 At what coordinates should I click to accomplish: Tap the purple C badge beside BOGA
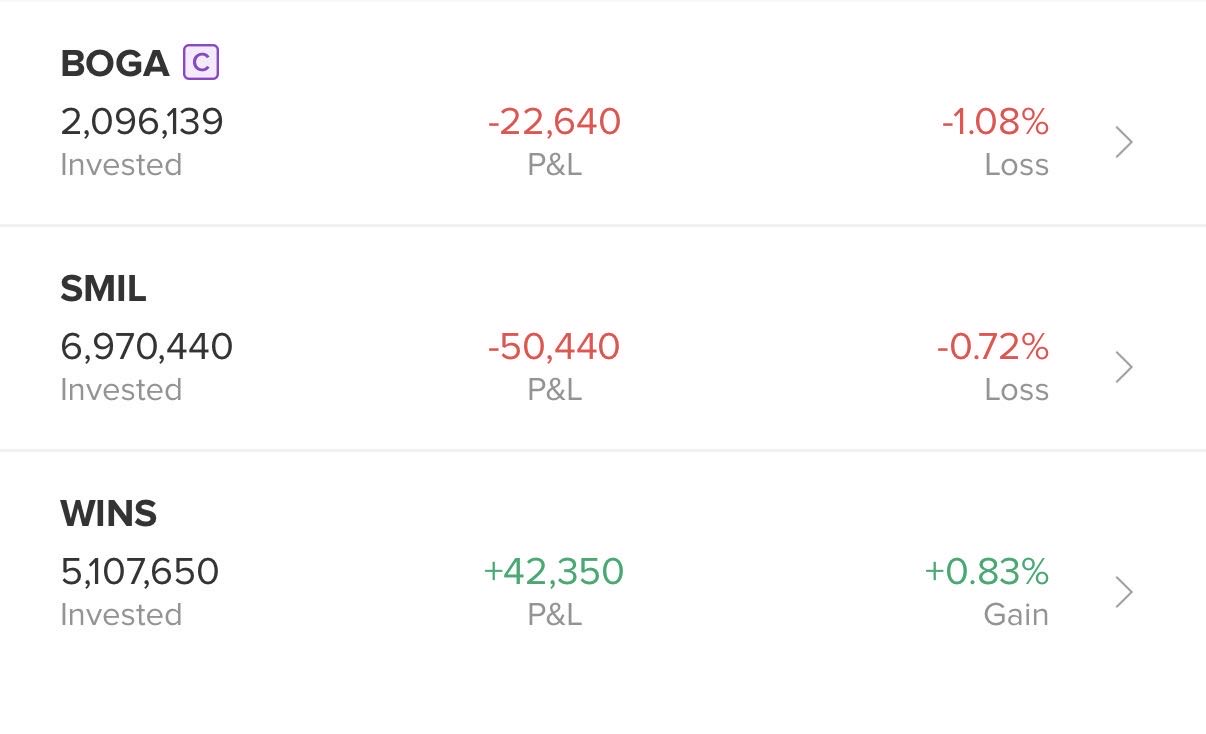point(201,63)
